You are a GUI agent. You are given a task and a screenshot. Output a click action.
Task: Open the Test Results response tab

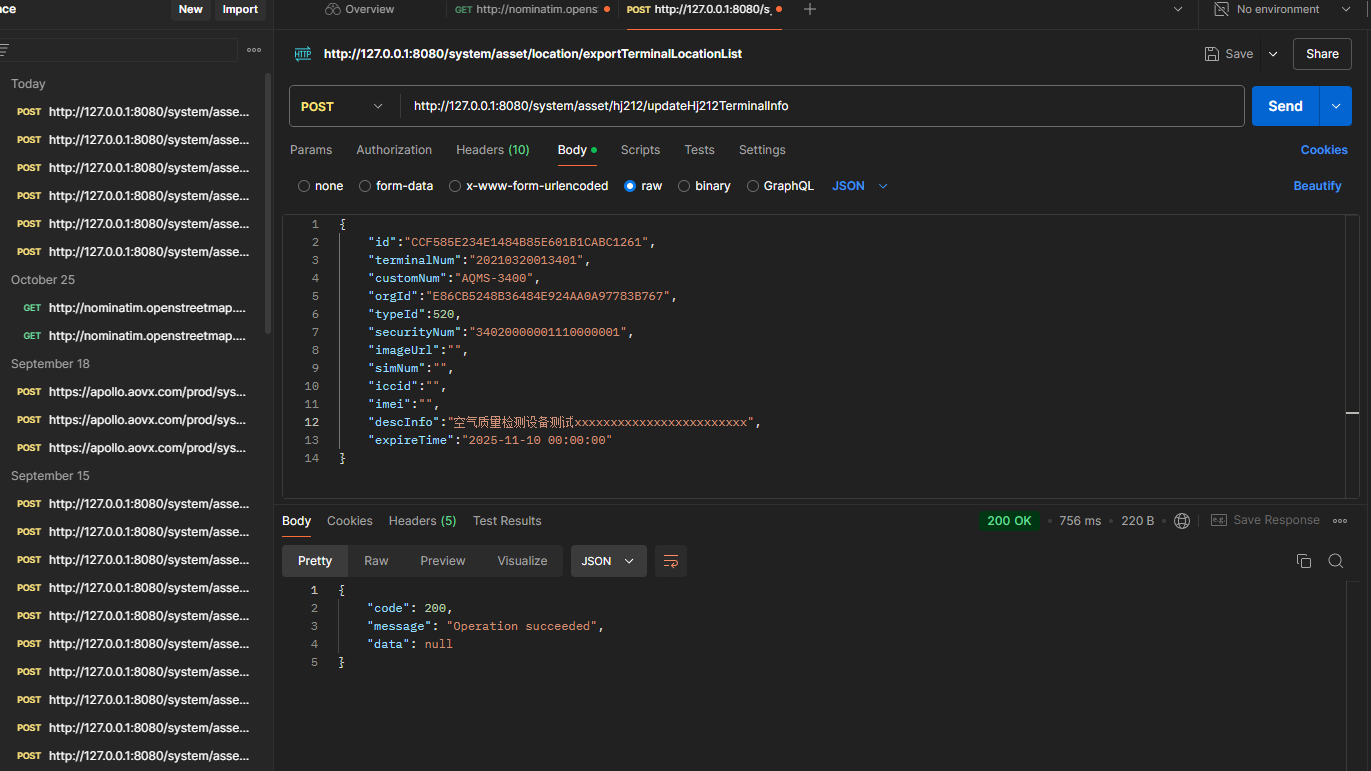click(x=506, y=521)
